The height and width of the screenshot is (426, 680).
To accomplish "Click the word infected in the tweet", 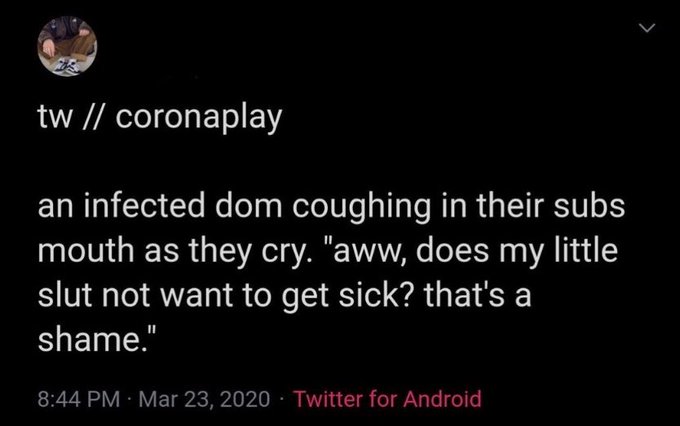I will (x=144, y=206).
